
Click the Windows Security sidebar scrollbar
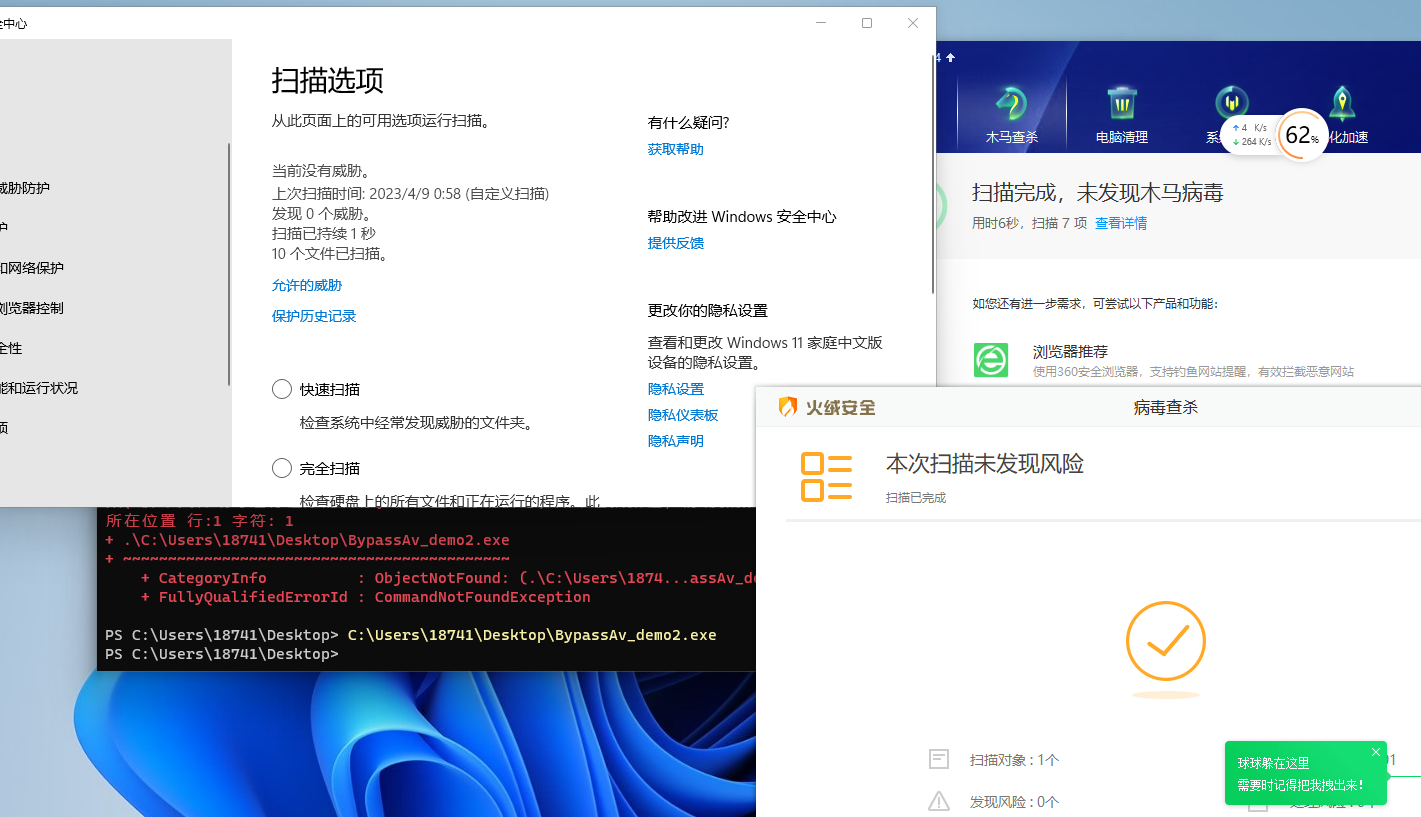tap(229, 265)
